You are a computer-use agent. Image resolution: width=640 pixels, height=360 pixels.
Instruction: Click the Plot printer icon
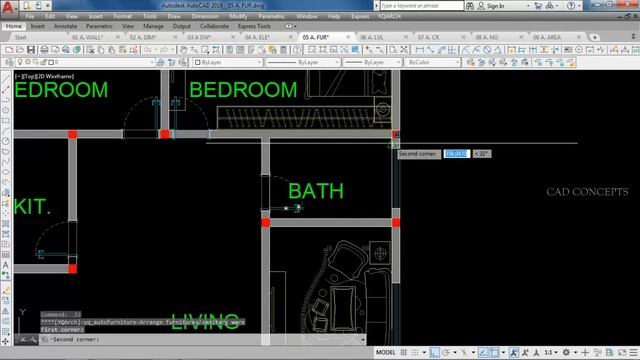(44, 50)
